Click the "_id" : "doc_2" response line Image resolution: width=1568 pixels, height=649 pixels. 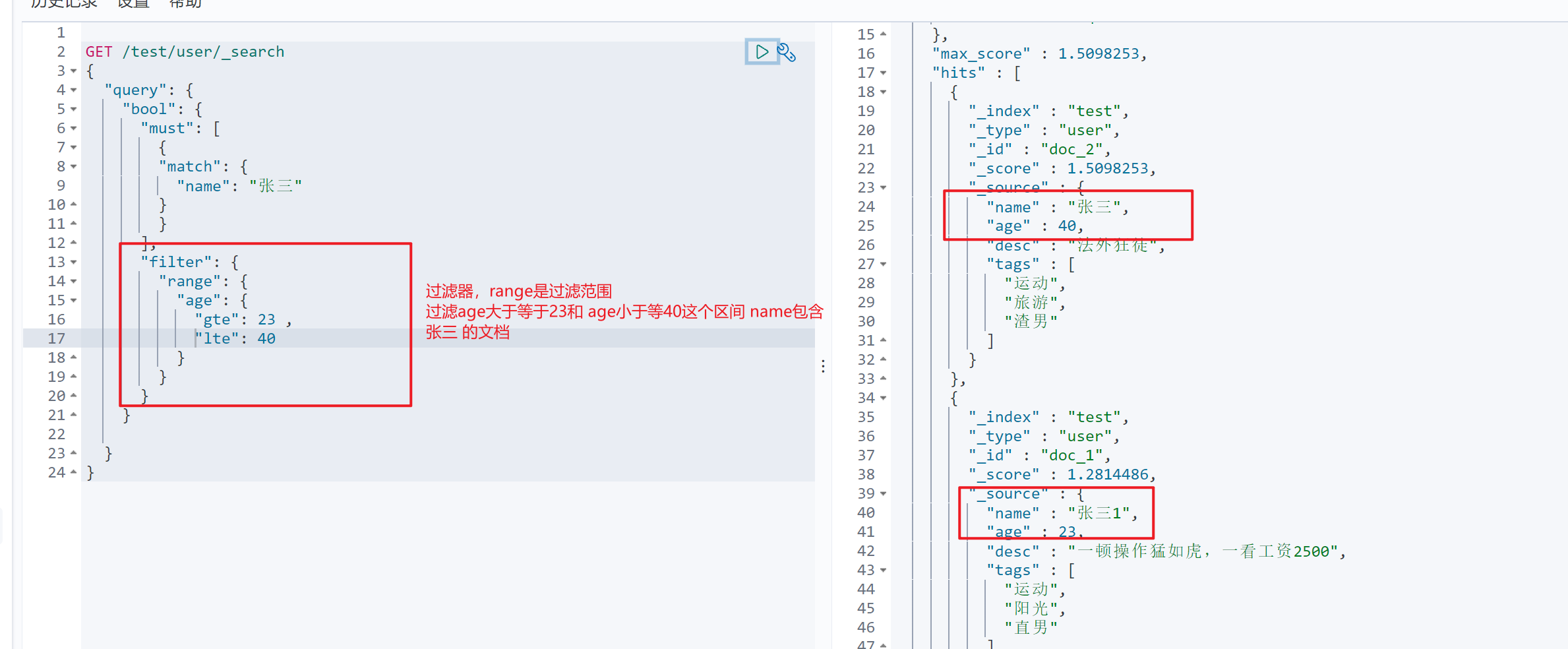pos(1040,150)
